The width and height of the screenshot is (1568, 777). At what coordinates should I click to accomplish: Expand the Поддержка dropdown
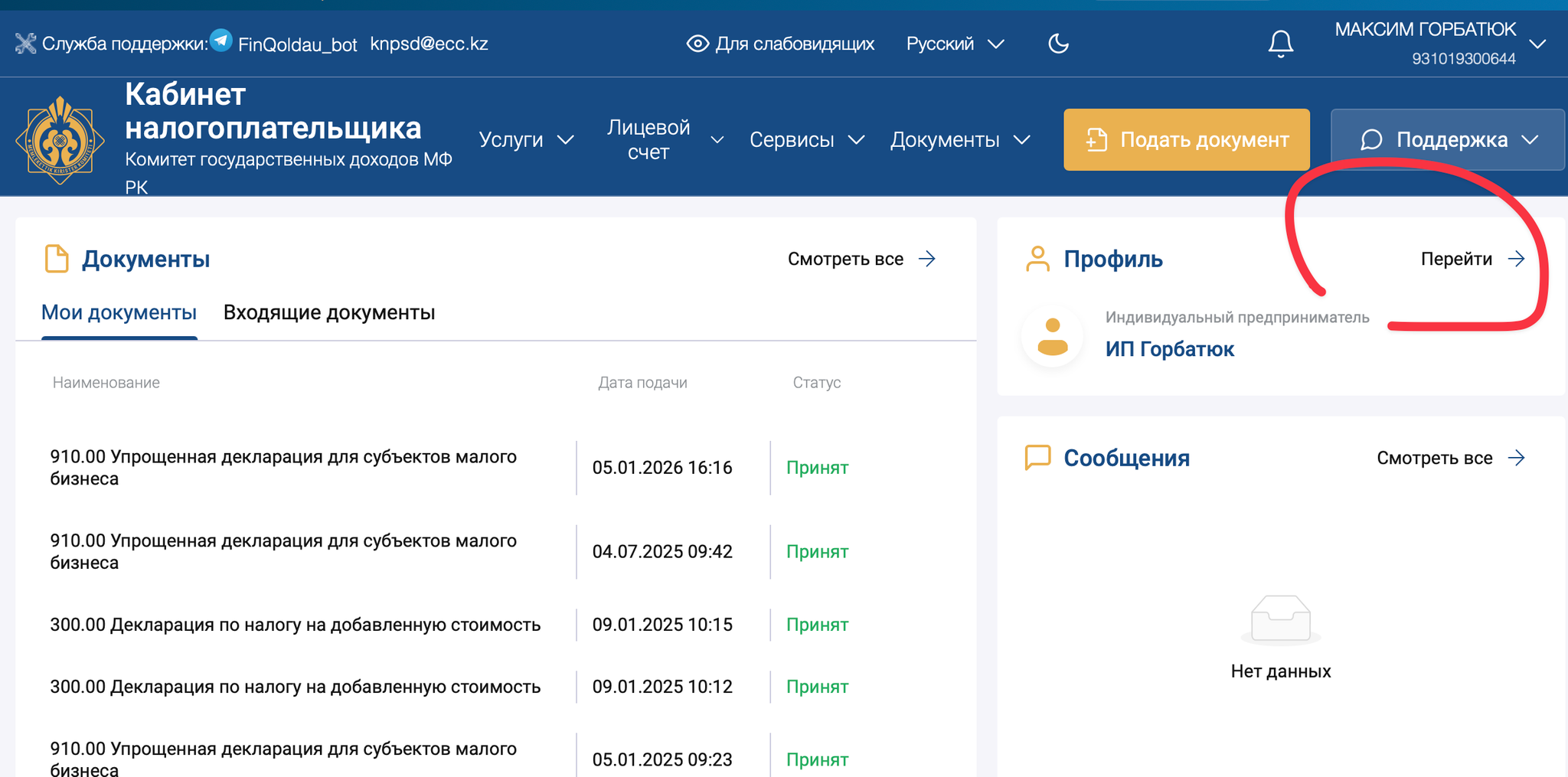point(1445,140)
